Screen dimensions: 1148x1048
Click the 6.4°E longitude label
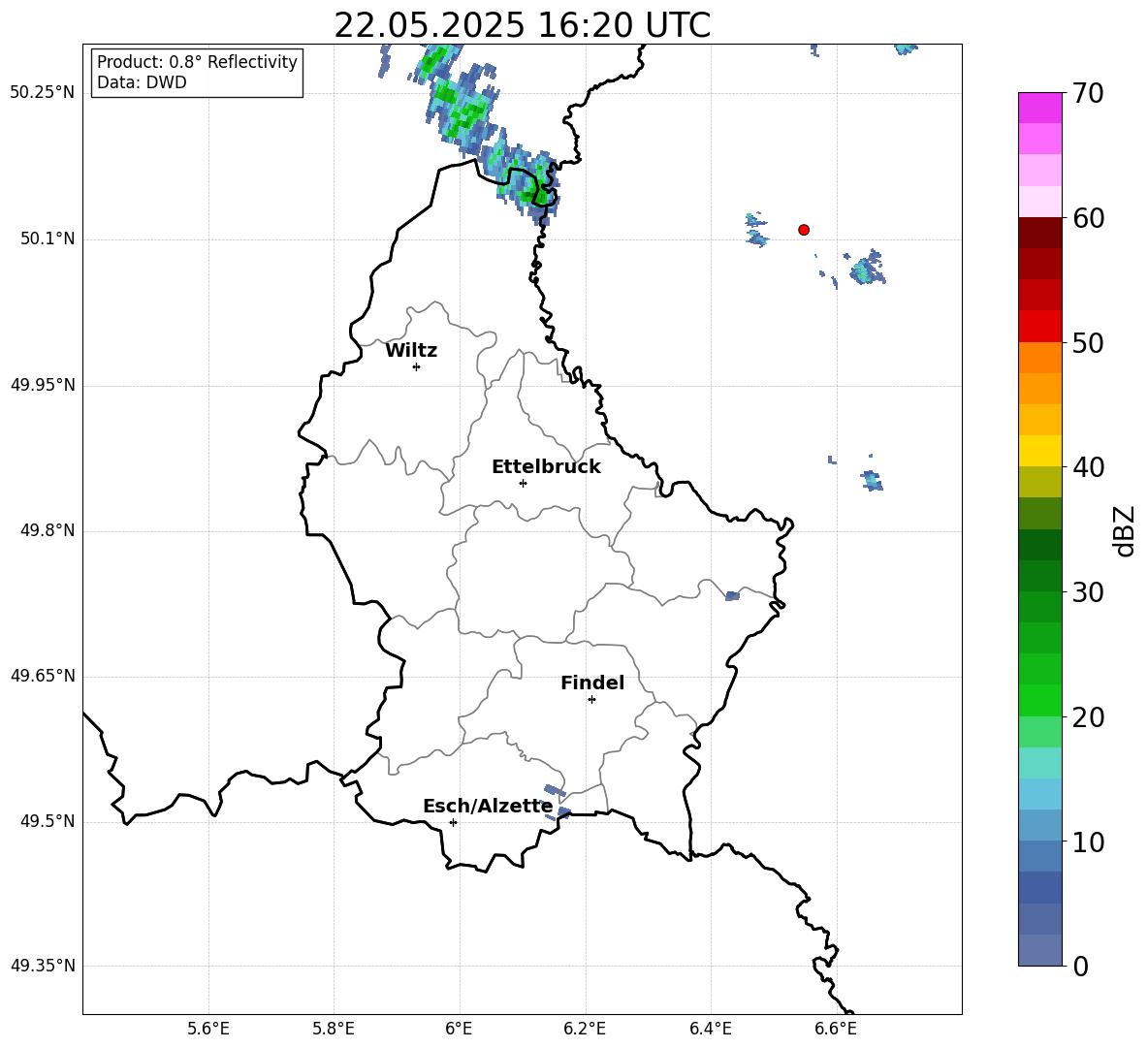pos(710,1029)
